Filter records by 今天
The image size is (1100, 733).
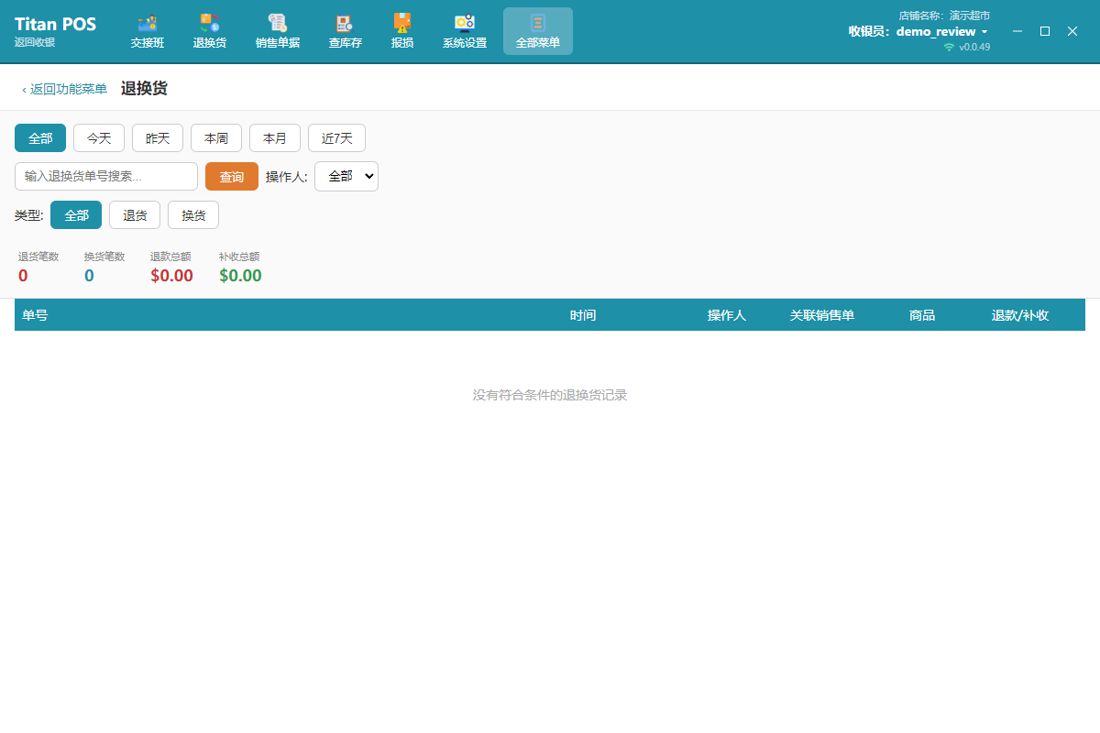coord(99,138)
